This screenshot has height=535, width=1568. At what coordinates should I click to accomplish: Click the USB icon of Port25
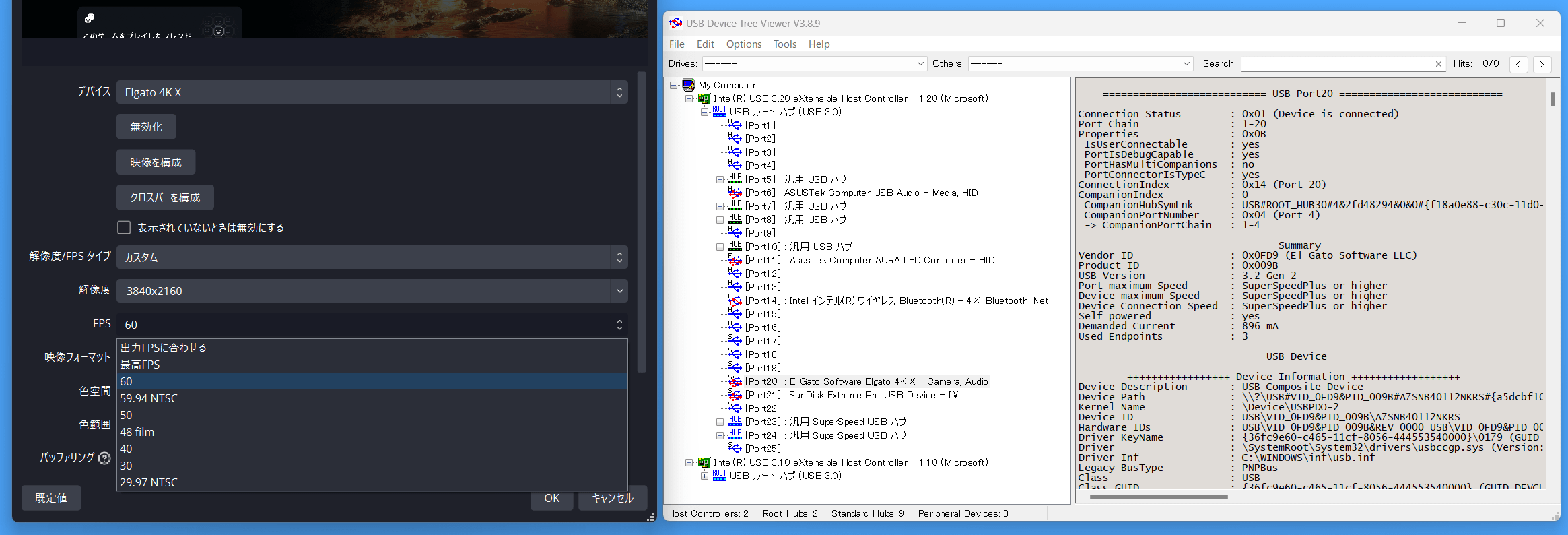click(x=735, y=448)
